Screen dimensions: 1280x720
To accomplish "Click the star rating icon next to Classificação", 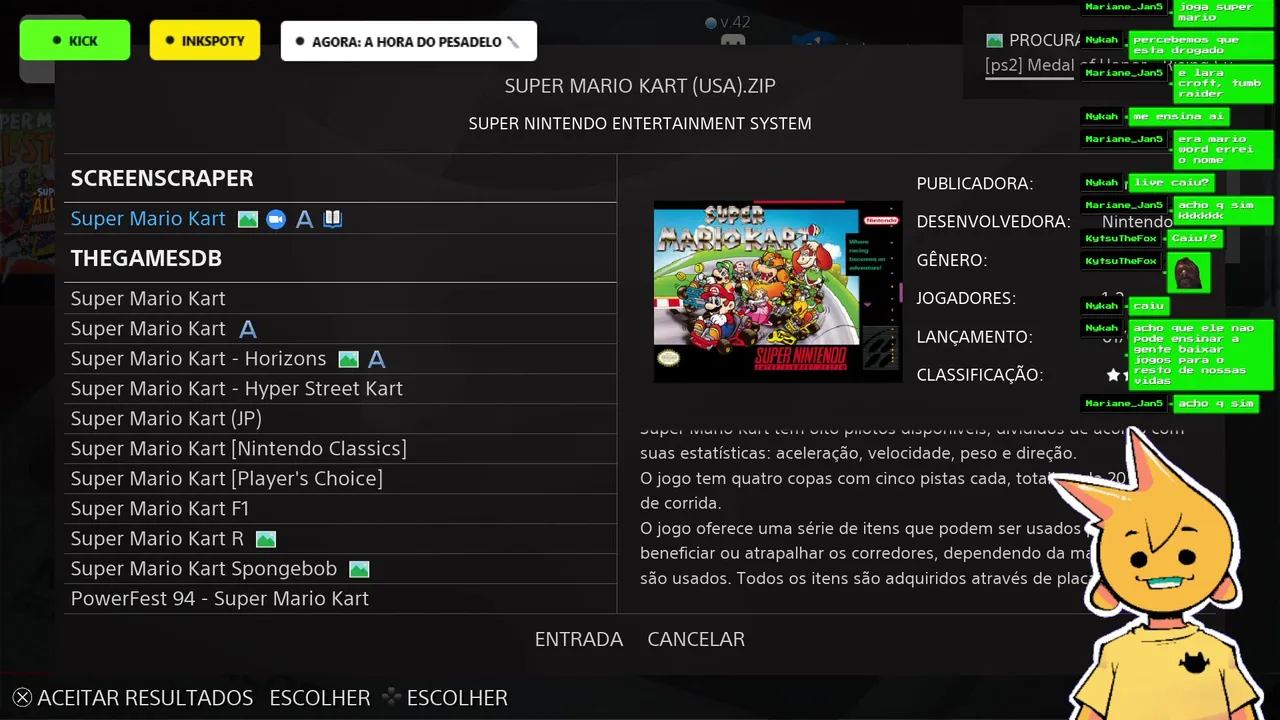I will click(1113, 375).
